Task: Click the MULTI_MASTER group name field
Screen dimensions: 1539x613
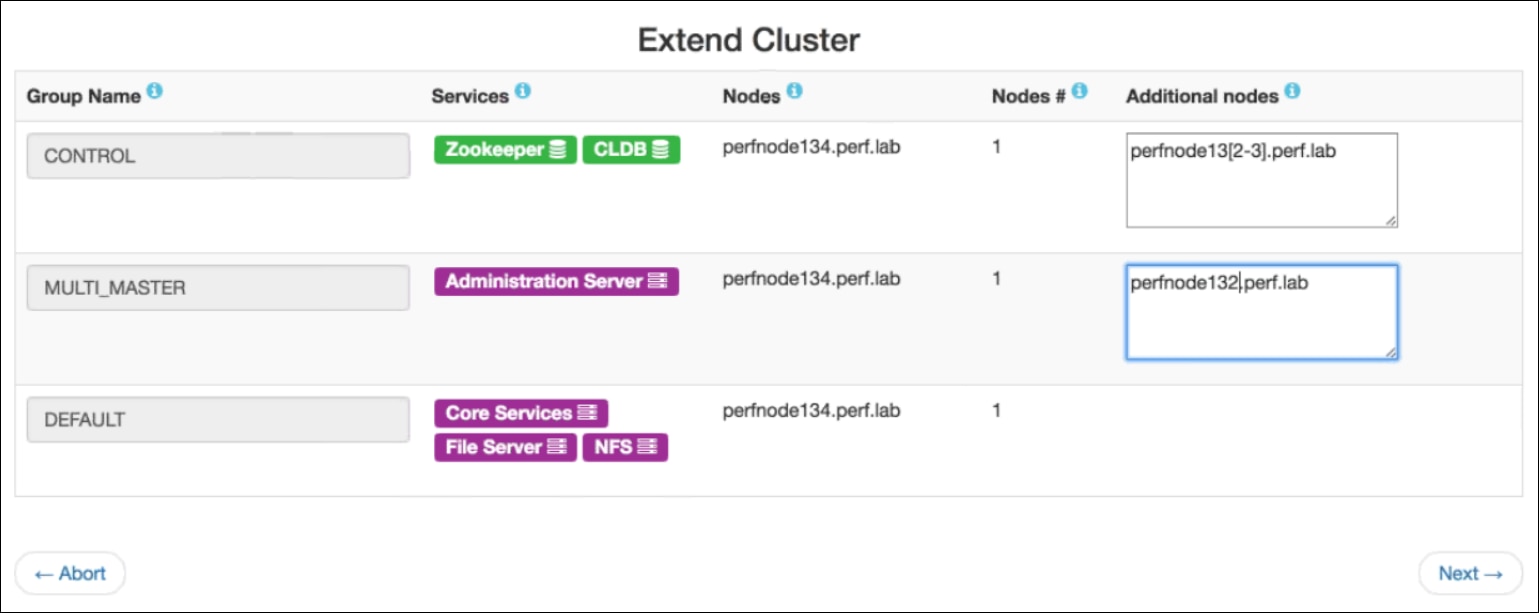Action: pos(218,288)
